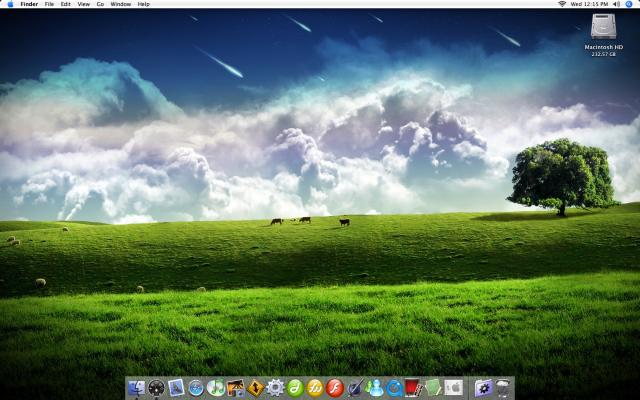
Task: Launch iTunes from the dock
Action: [215, 388]
